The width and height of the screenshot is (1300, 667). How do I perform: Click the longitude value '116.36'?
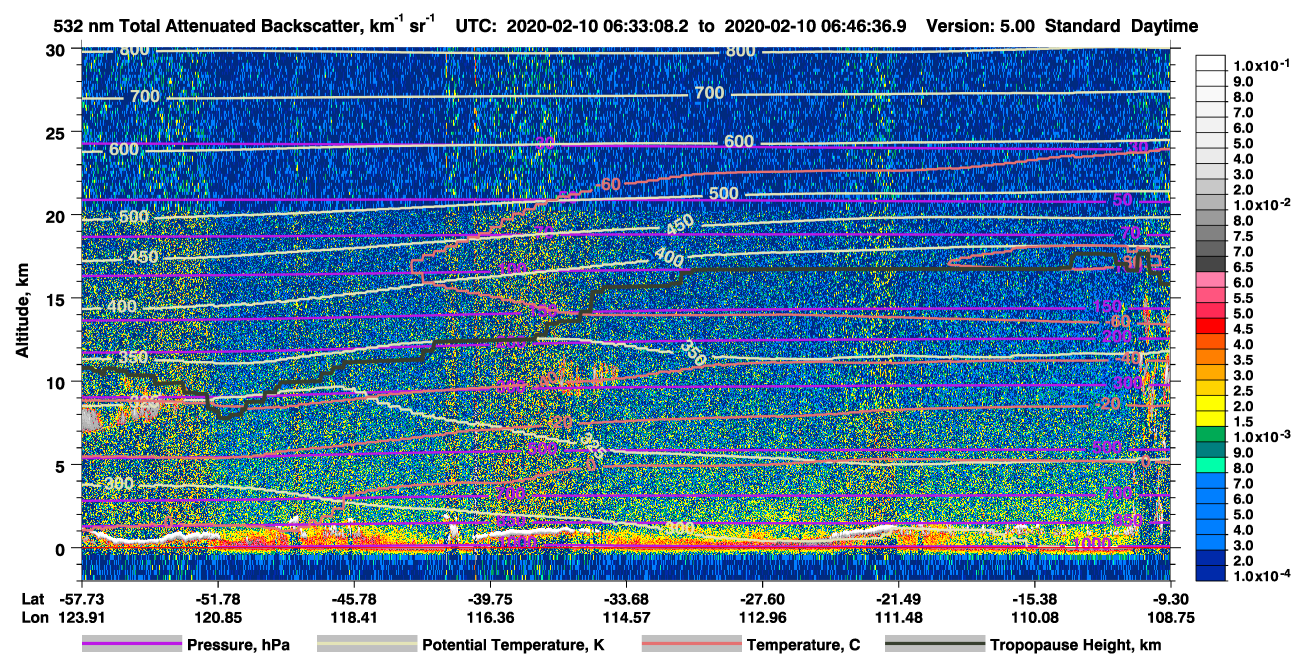490,617
